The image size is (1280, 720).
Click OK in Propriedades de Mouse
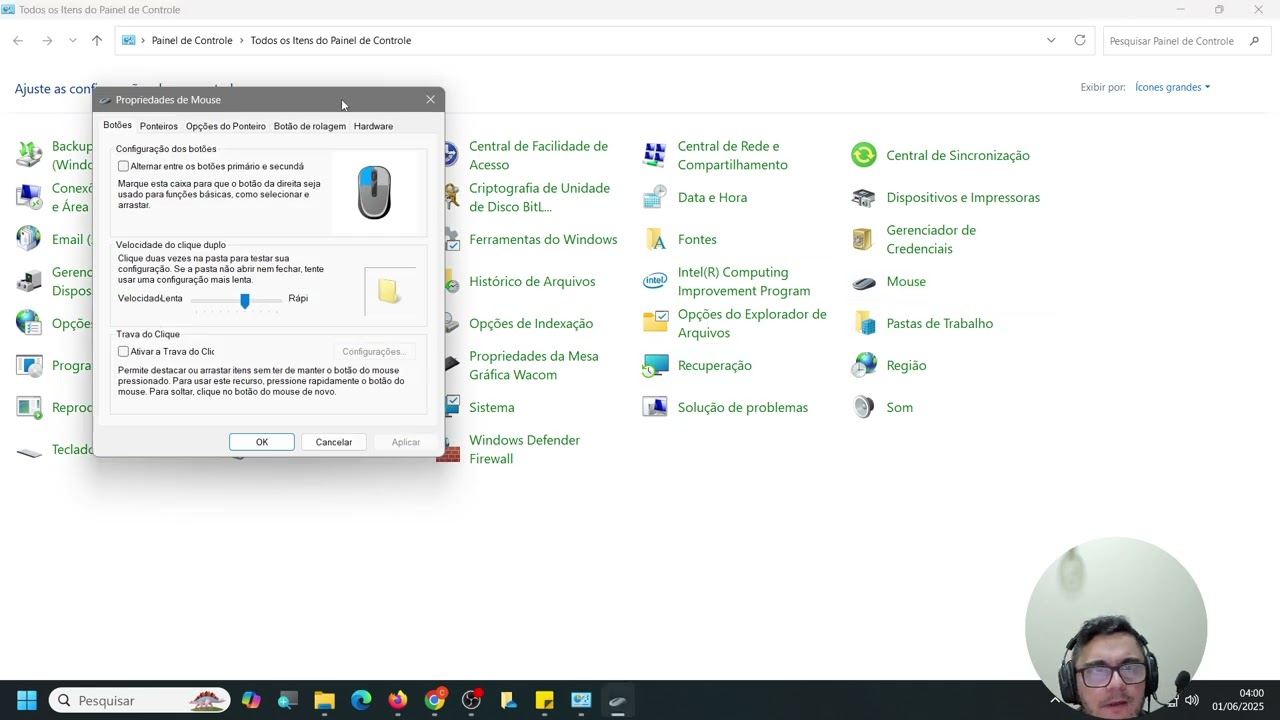262,442
